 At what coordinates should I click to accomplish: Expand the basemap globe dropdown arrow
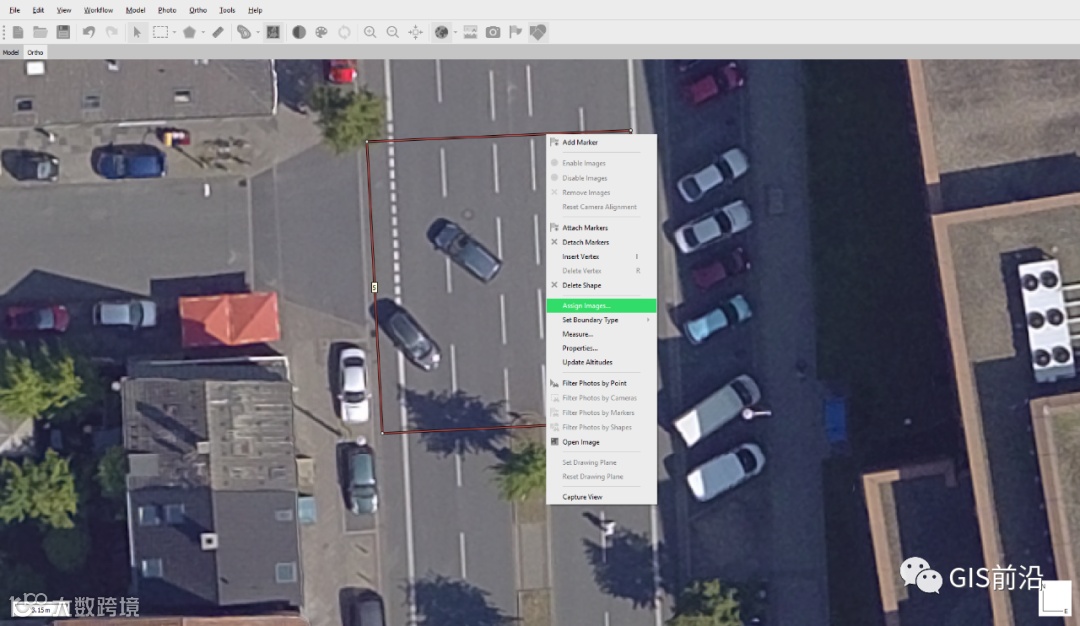click(455, 32)
